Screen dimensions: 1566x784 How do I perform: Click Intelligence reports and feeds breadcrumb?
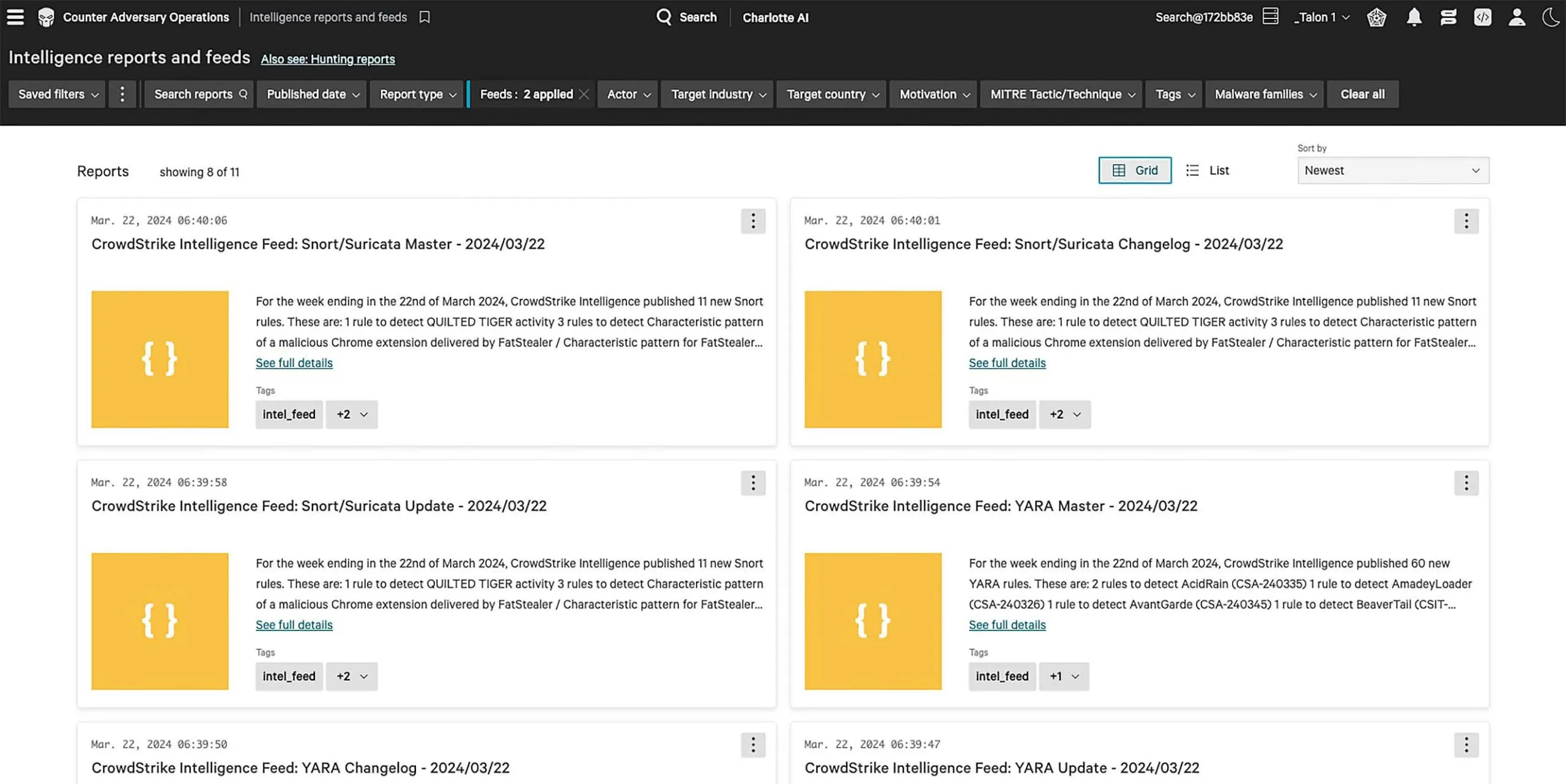click(x=328, y=17)
